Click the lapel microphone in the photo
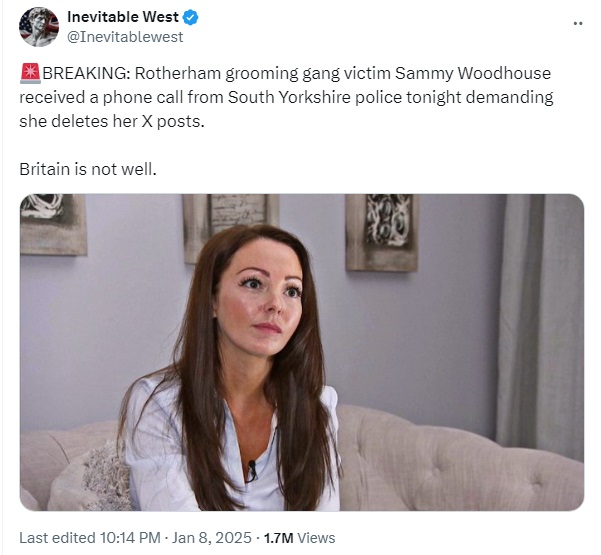Screen dimensions: 601x555 click(251, 471)
